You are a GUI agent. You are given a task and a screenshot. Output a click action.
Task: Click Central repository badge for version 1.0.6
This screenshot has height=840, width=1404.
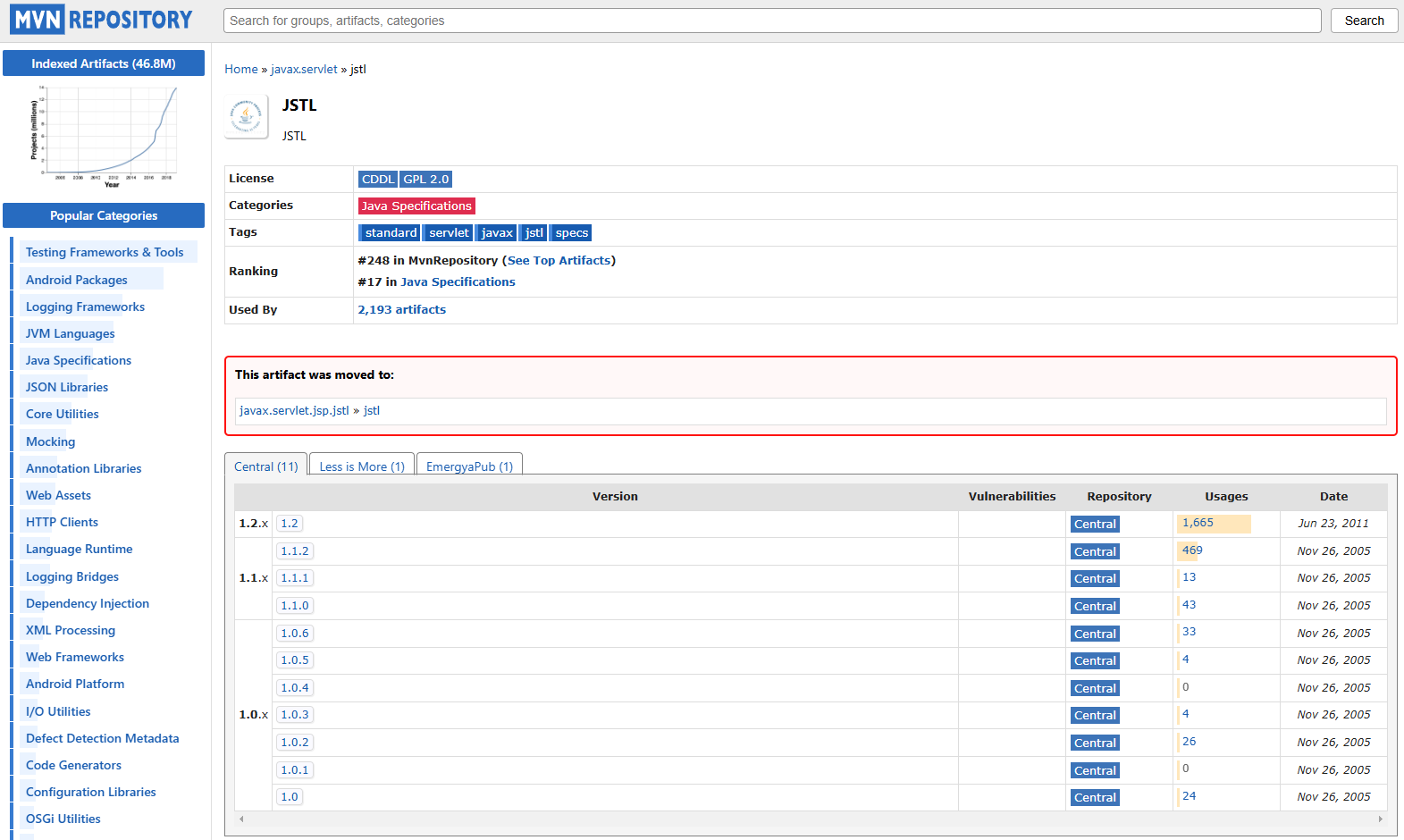coord(1095,634)
